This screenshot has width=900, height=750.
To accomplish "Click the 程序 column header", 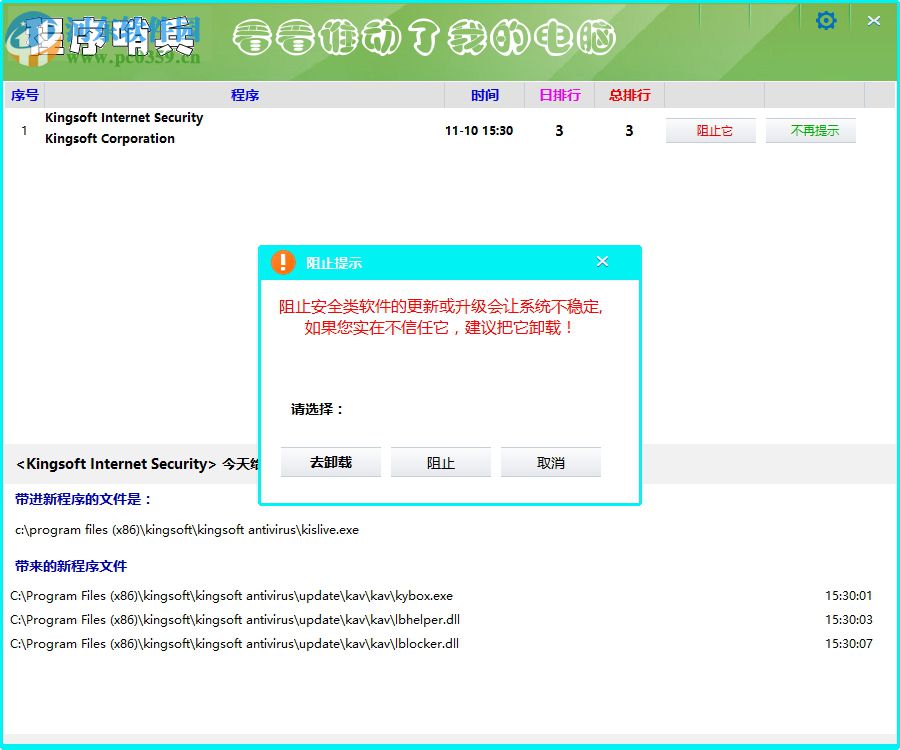I will coord(245,95).
